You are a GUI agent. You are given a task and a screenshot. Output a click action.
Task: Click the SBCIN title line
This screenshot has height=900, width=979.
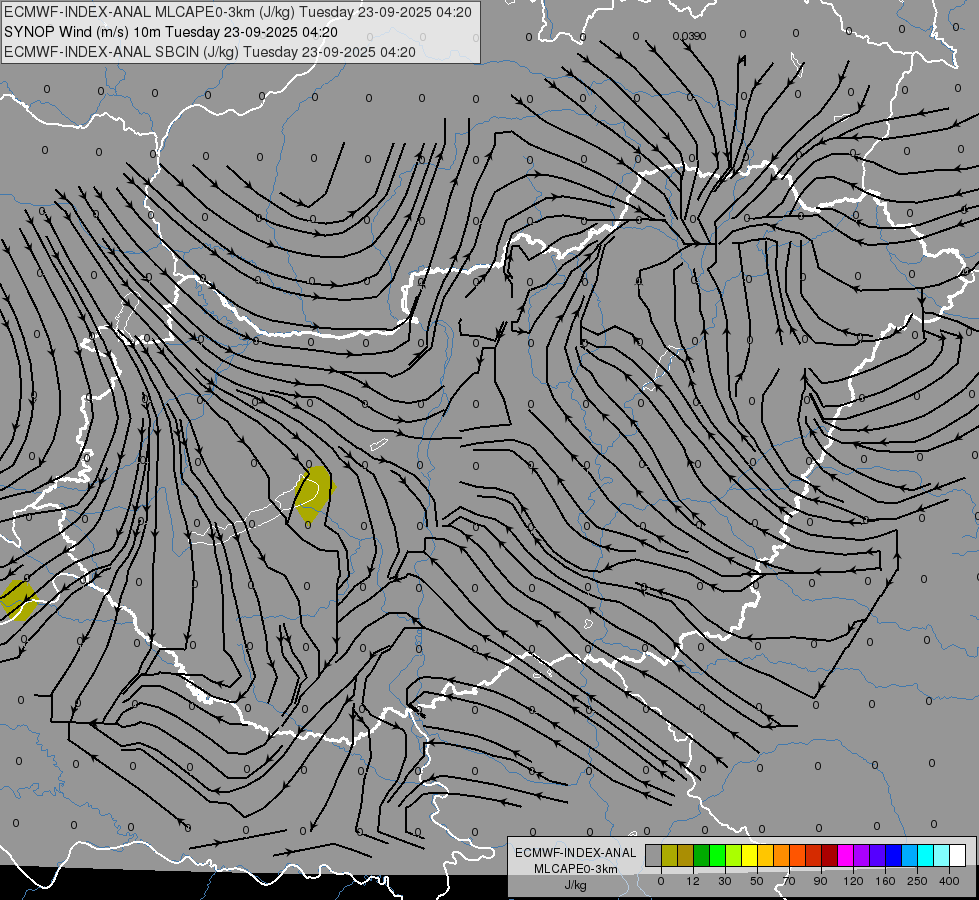(210, 52)
